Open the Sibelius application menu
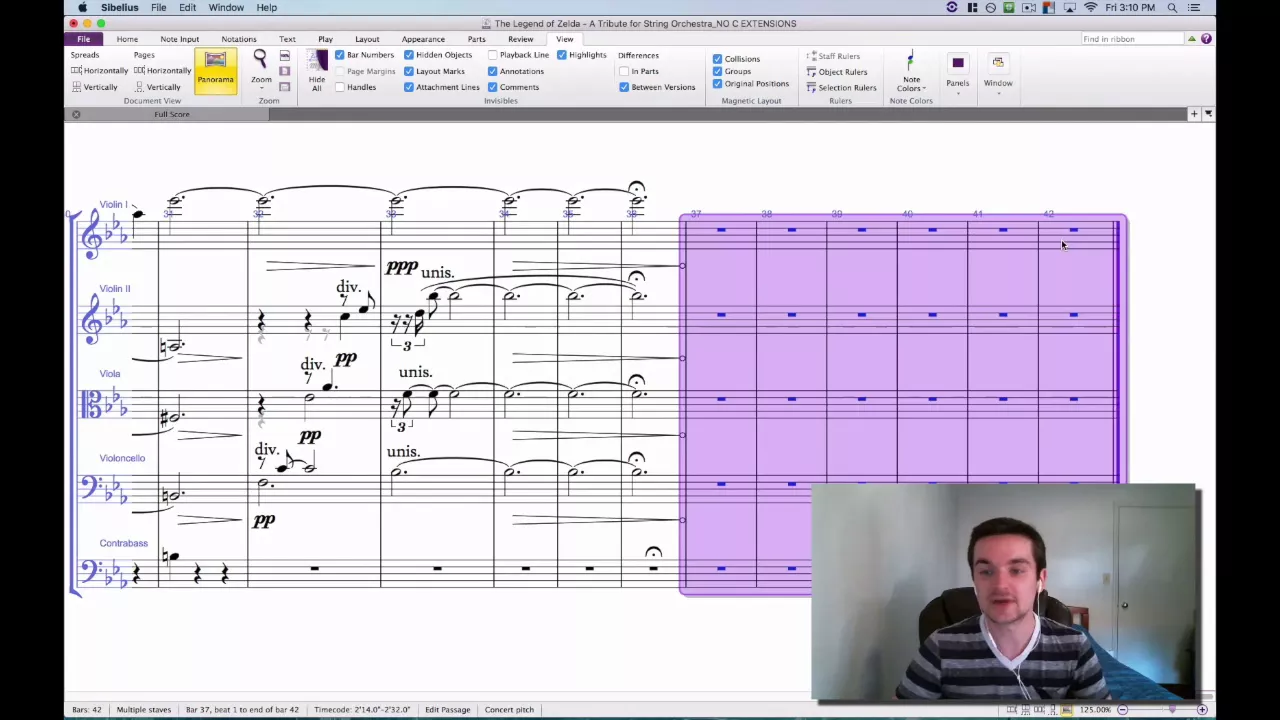 coord(120,8)
